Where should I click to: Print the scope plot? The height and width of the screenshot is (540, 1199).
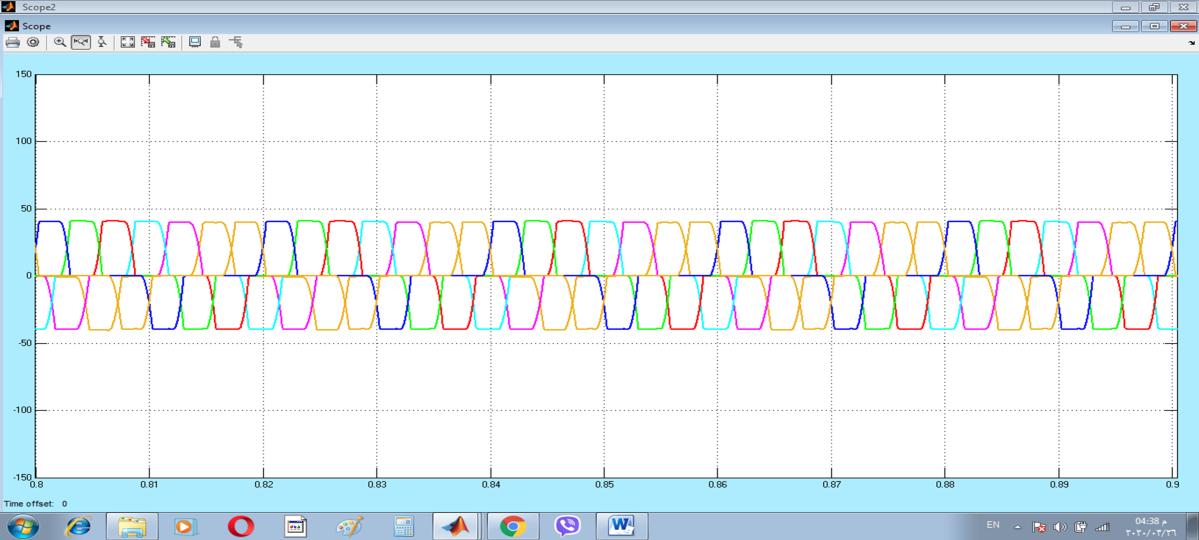click(12, 43)
